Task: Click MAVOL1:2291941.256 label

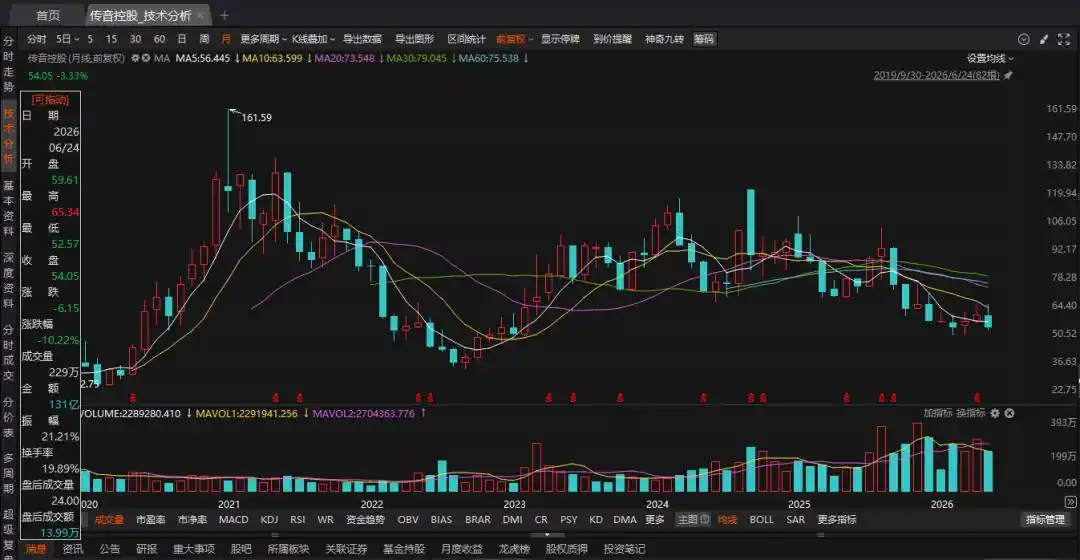Action: tap(247, 413)
